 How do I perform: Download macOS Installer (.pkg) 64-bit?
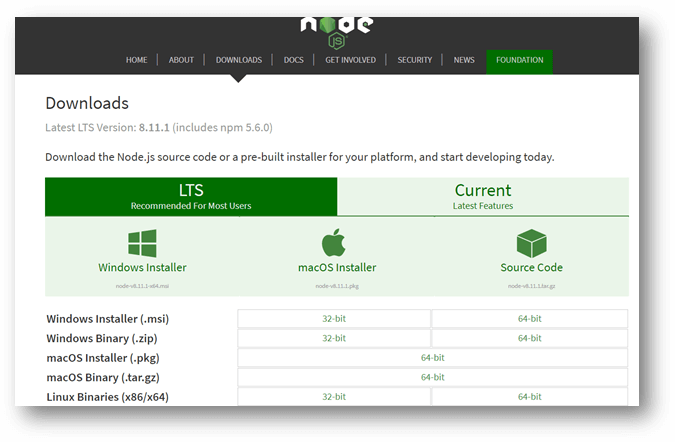pyautogui.click(x=433, y=358)
